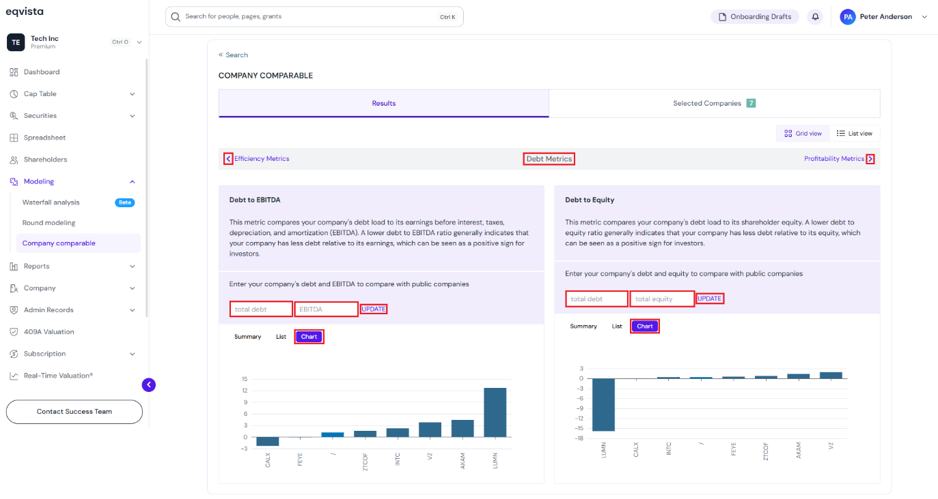This screenshot has height=499, width=938.
Task: Open Waterfall analysis submenu item
Action: (x=51, y=202)
